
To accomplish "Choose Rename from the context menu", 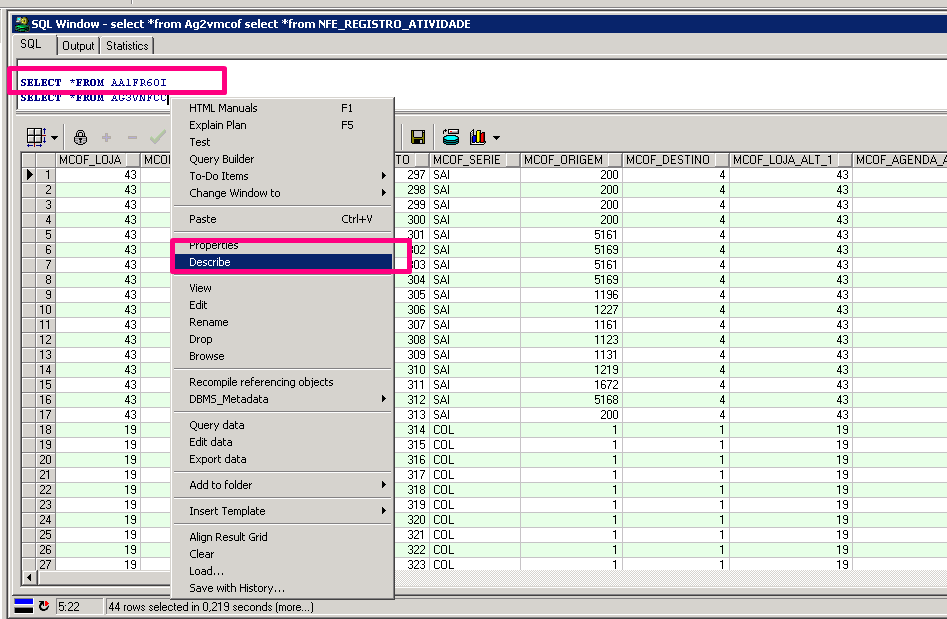I will [x=283, y=322].
